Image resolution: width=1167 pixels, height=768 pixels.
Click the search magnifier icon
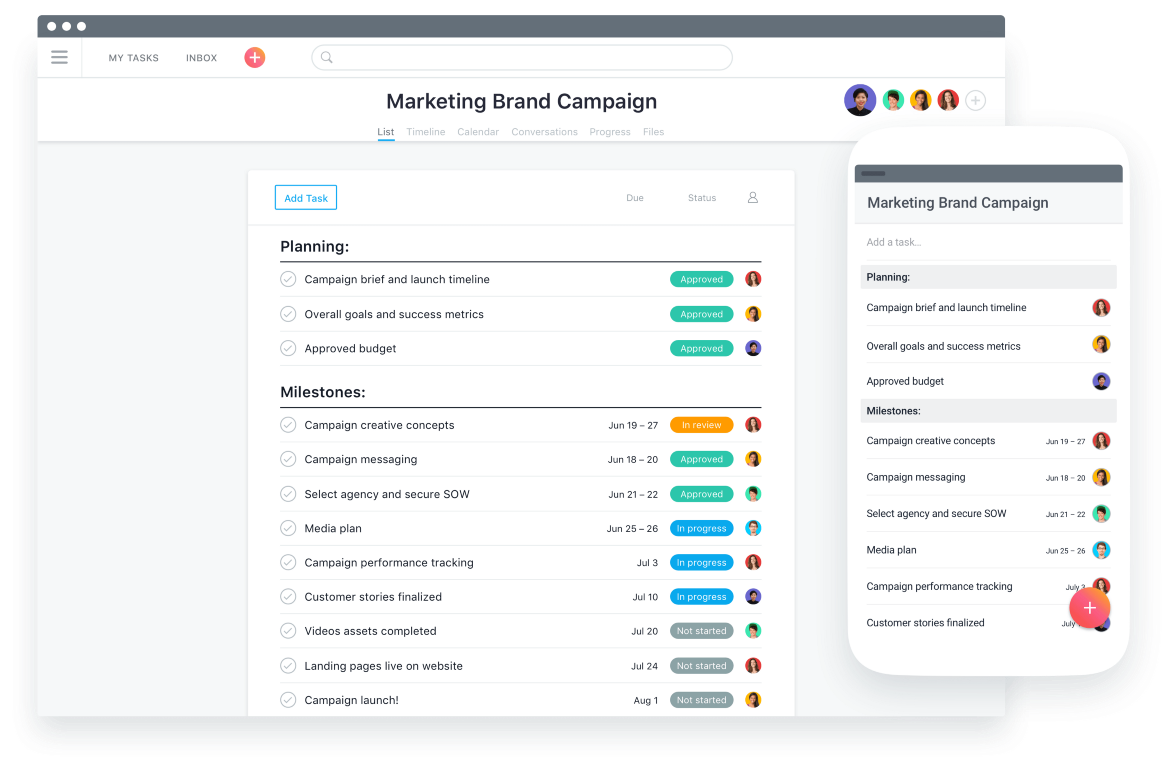327,57
